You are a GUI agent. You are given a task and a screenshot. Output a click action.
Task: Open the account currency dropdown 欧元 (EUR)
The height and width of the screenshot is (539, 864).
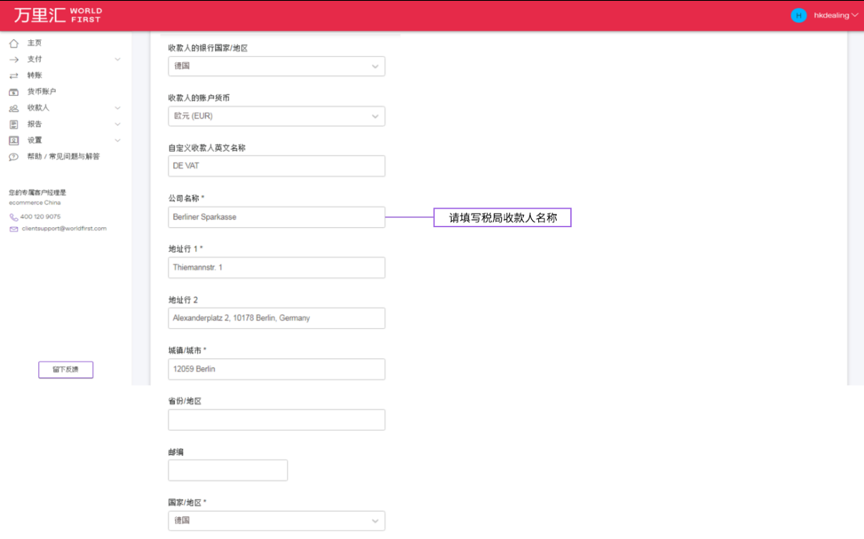tap(277, 116)
